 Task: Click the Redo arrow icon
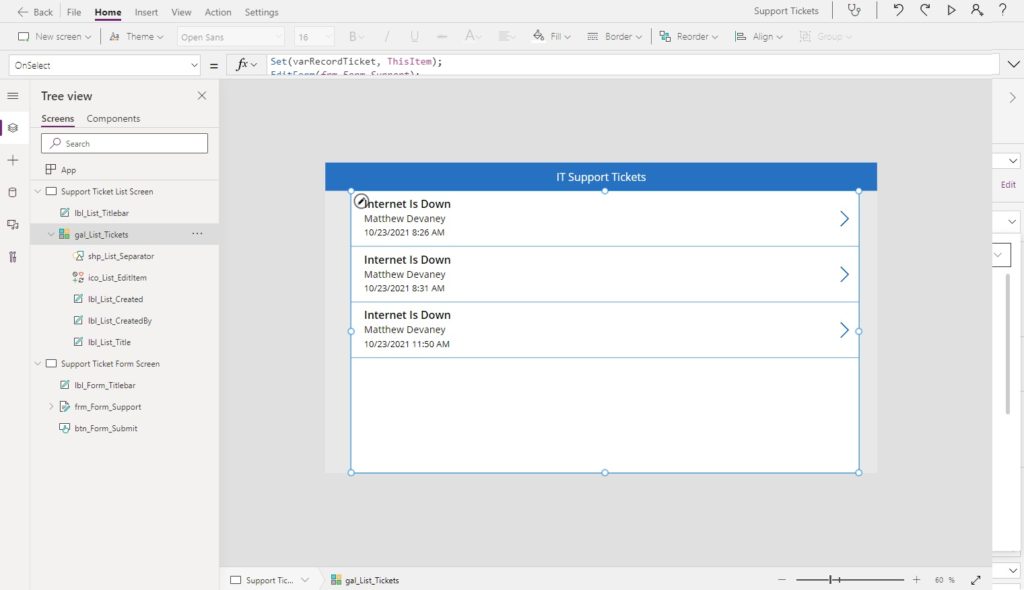click(925, 10)
